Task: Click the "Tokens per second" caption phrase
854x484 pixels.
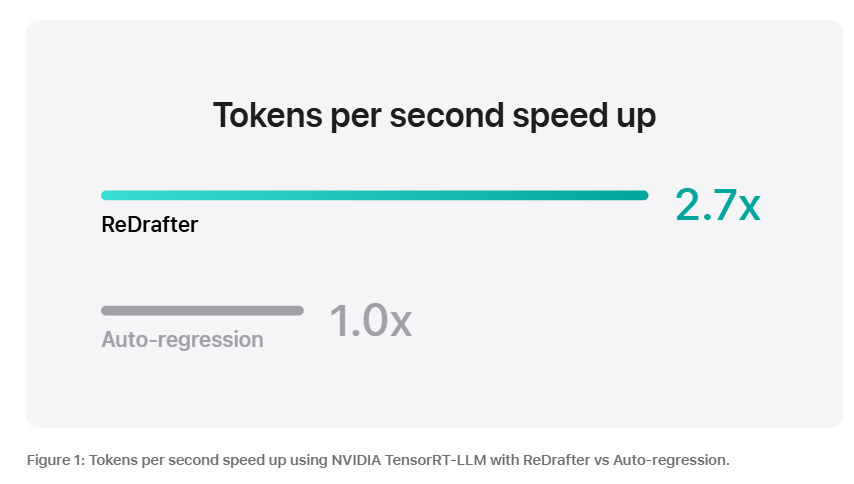Action: 150,460
